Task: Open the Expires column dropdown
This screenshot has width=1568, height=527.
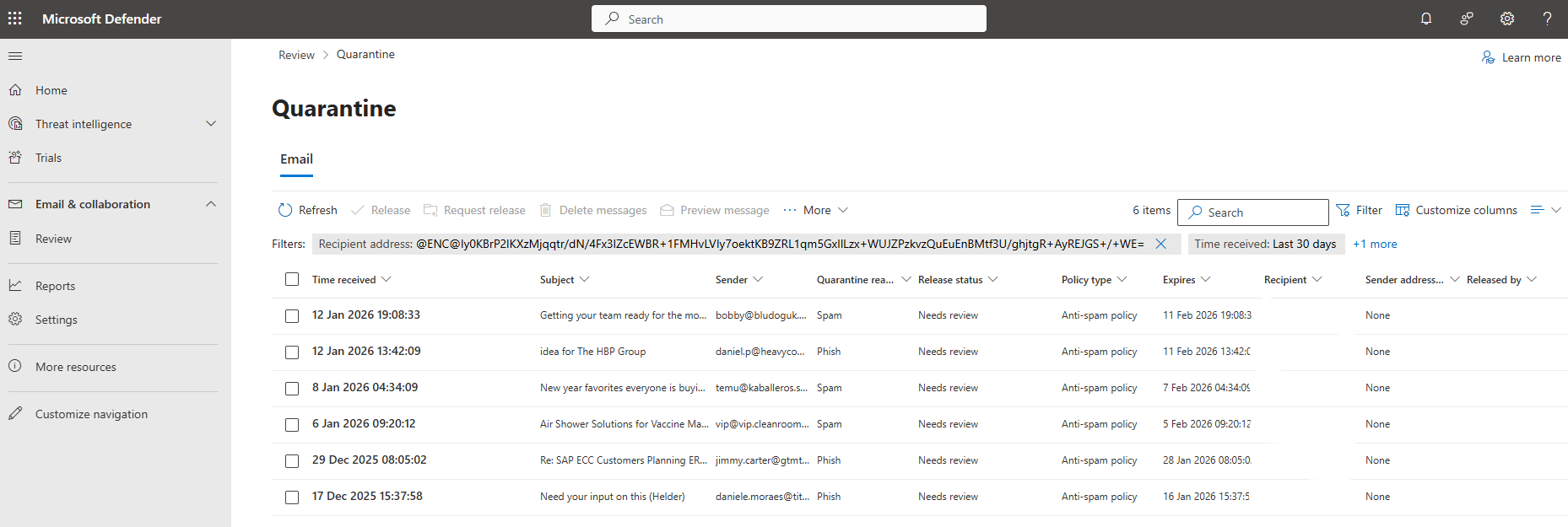Action: pos(1206,279)
